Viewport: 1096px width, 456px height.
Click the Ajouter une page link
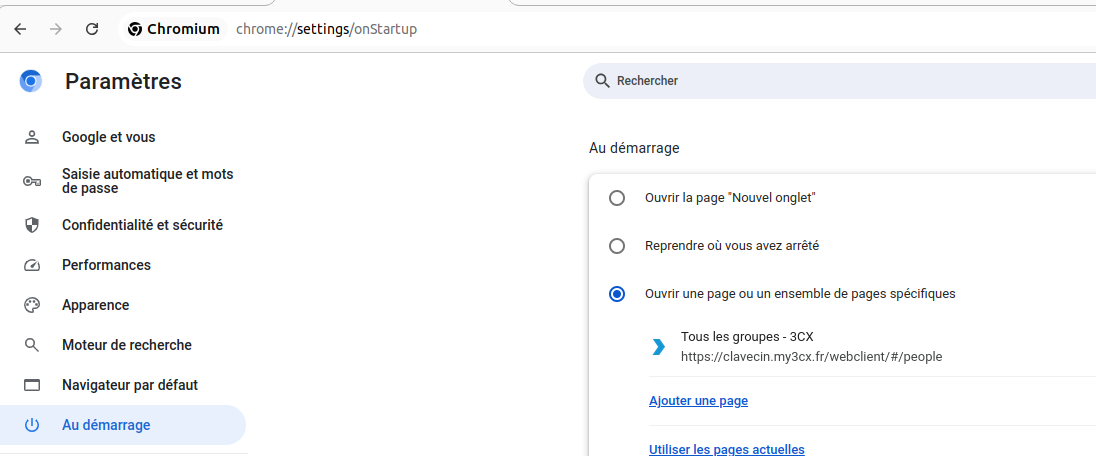[x=698, y=401]
